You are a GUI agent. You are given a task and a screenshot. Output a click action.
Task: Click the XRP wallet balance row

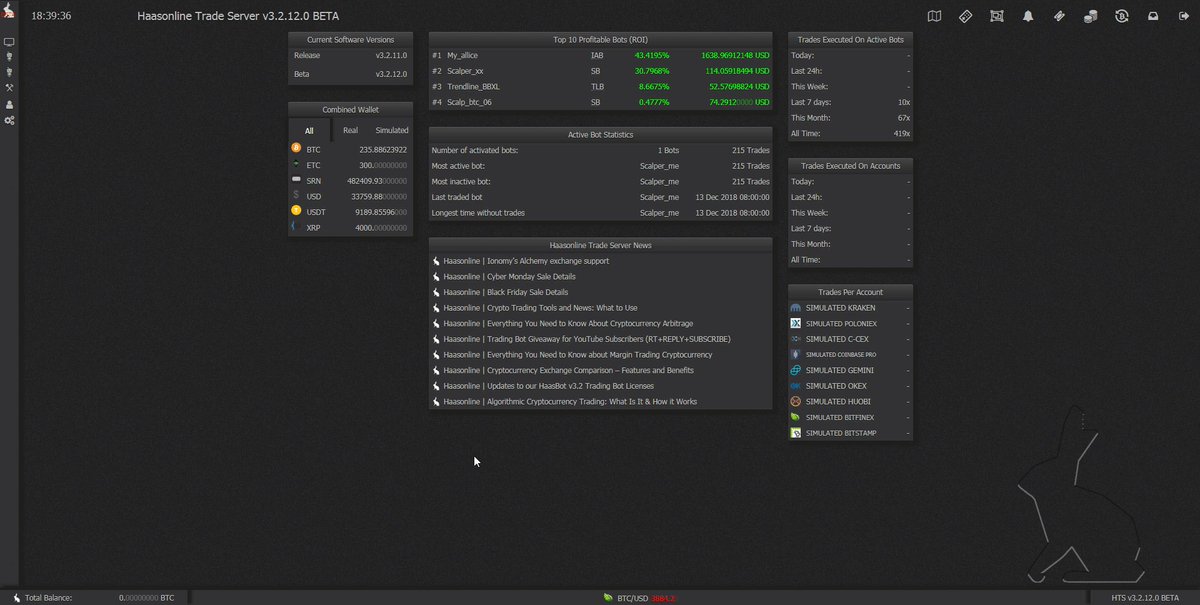coord(350,227)
